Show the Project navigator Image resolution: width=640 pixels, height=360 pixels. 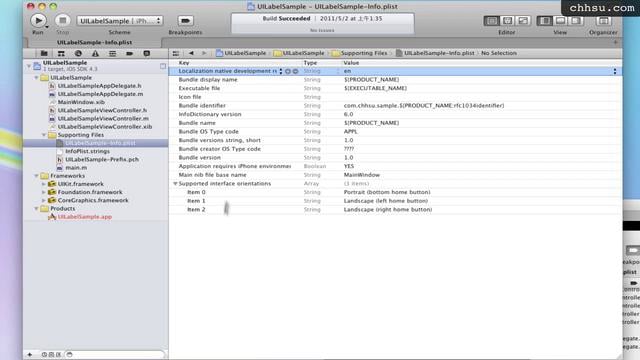point(44,53)
